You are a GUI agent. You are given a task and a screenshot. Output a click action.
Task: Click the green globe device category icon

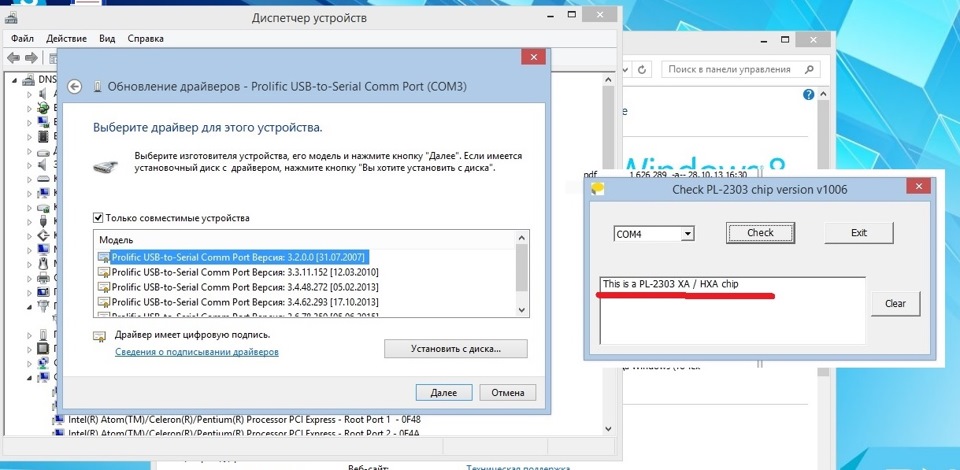pos(43,108)
